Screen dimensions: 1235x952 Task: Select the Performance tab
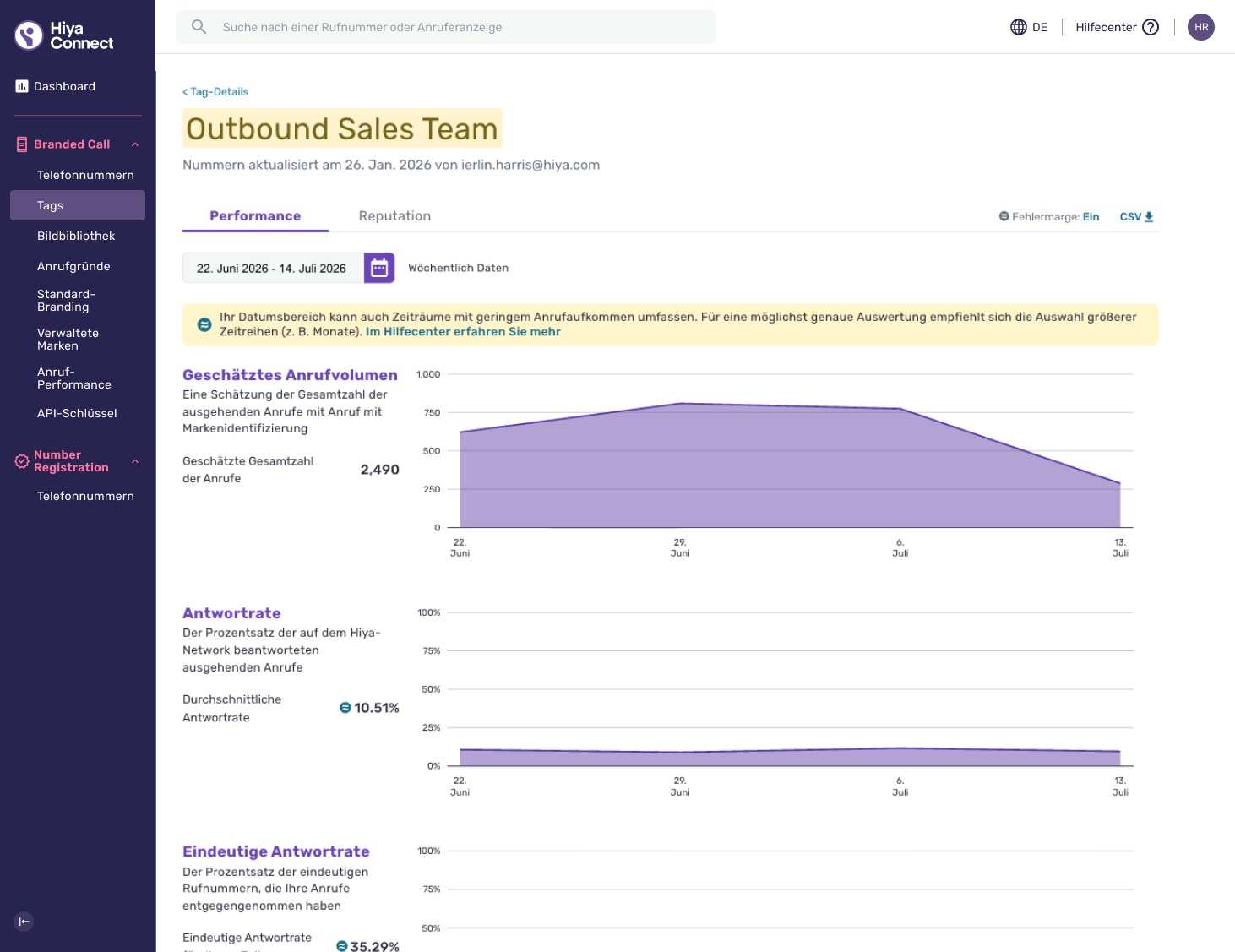[x=255, y=216]
